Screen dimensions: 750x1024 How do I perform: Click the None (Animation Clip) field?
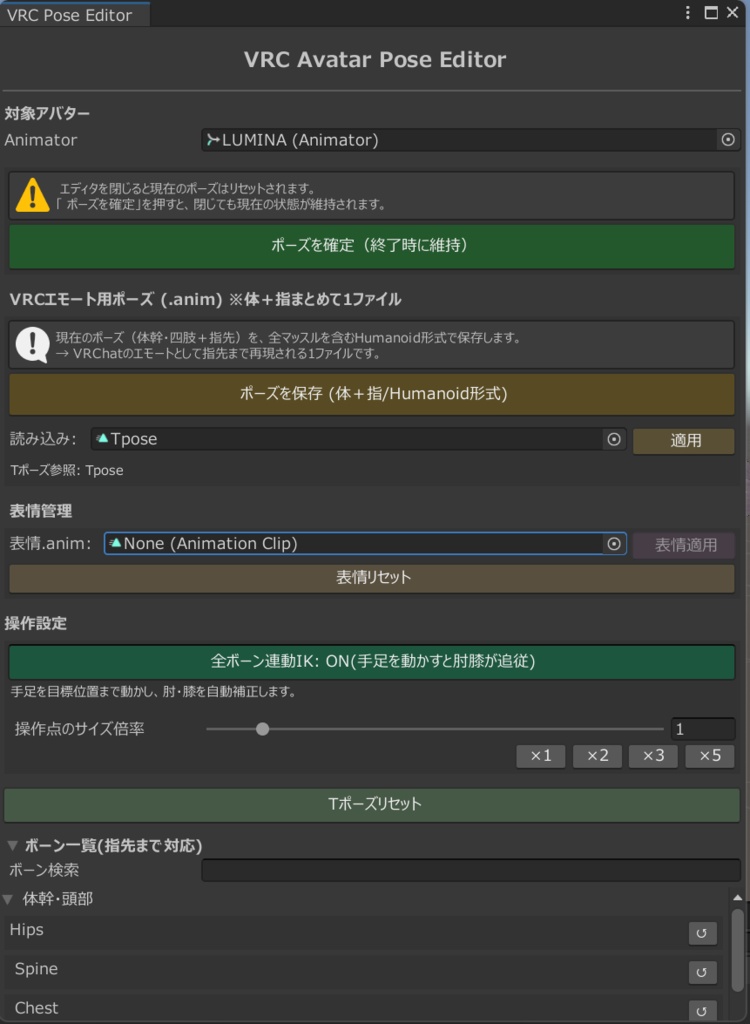(x=365, y=544)
